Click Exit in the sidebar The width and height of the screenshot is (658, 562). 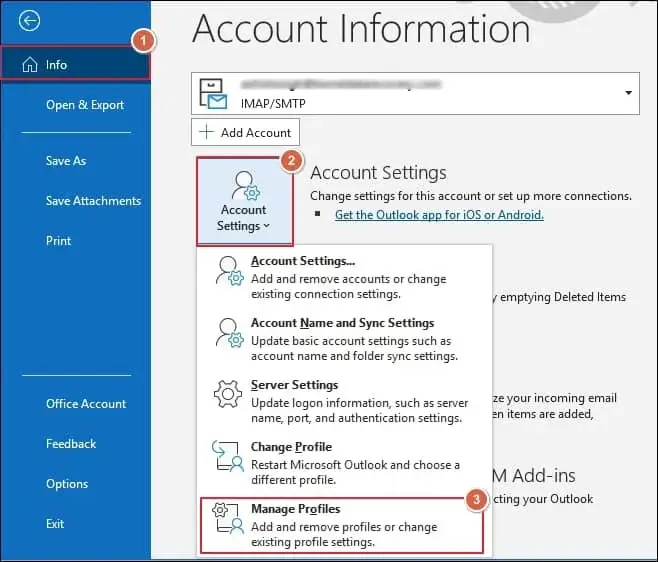click(55, 524)
